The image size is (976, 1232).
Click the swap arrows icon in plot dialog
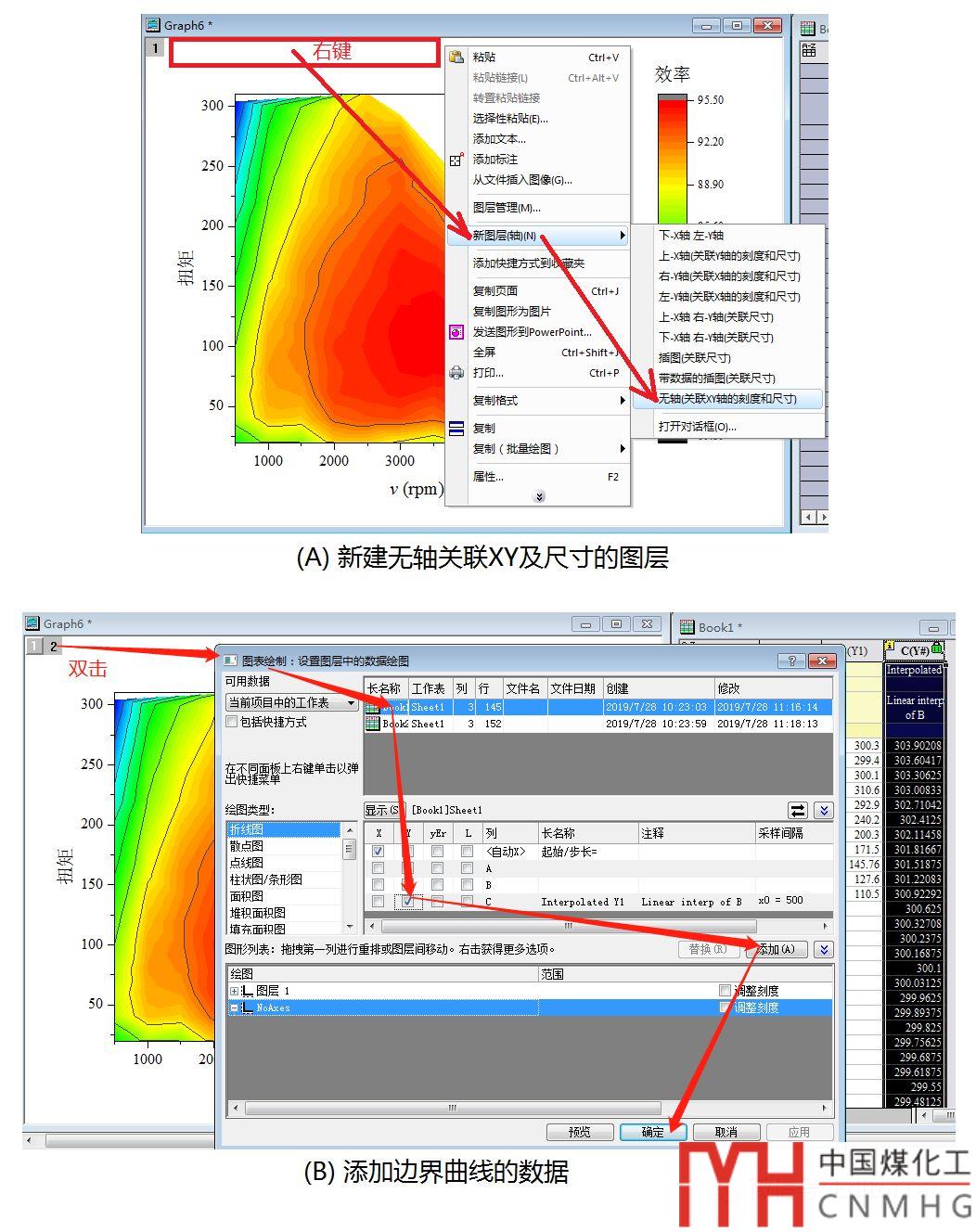click(797, 810)
